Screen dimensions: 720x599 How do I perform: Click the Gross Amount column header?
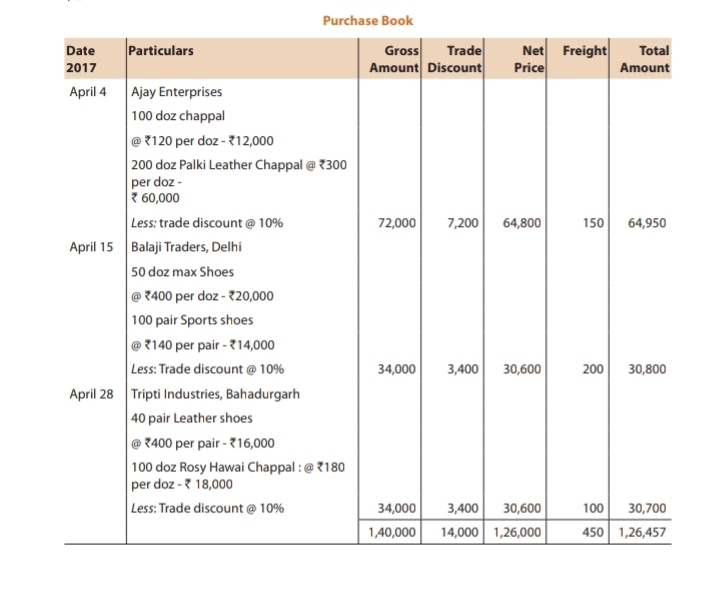tap(396, 59)
